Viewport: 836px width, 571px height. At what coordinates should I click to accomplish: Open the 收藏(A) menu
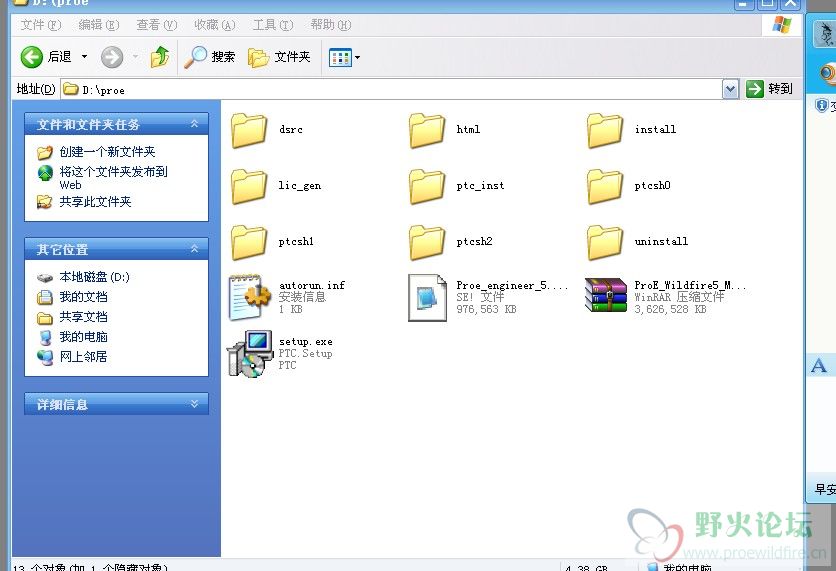[x=214, y=25]
